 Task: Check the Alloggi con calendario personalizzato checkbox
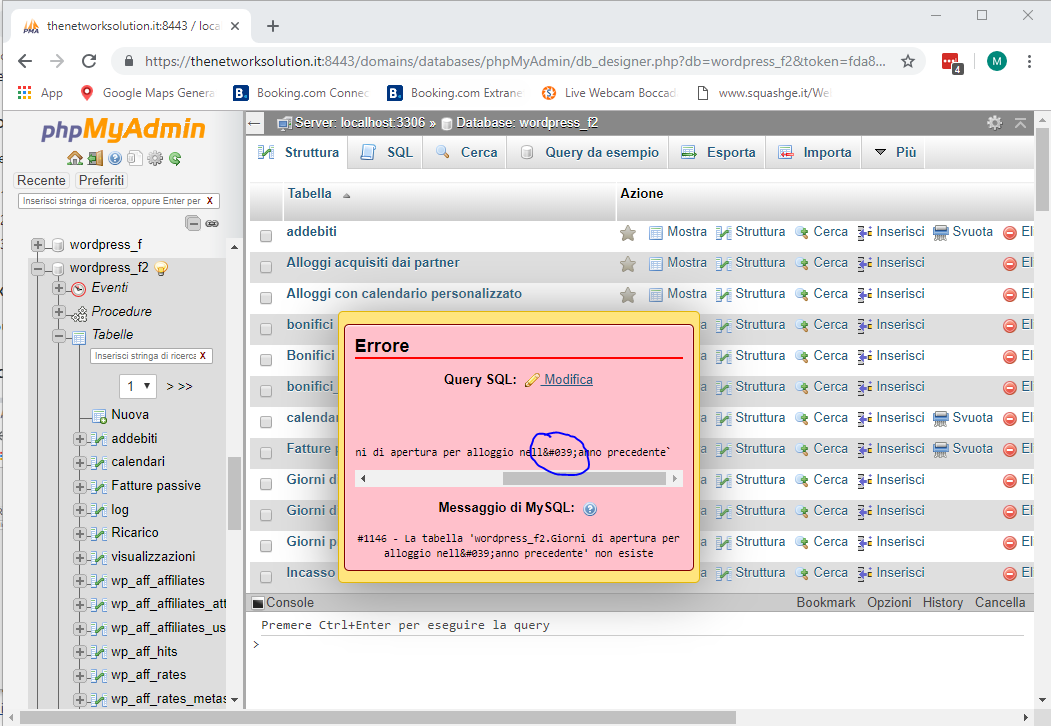click(266, 298)
